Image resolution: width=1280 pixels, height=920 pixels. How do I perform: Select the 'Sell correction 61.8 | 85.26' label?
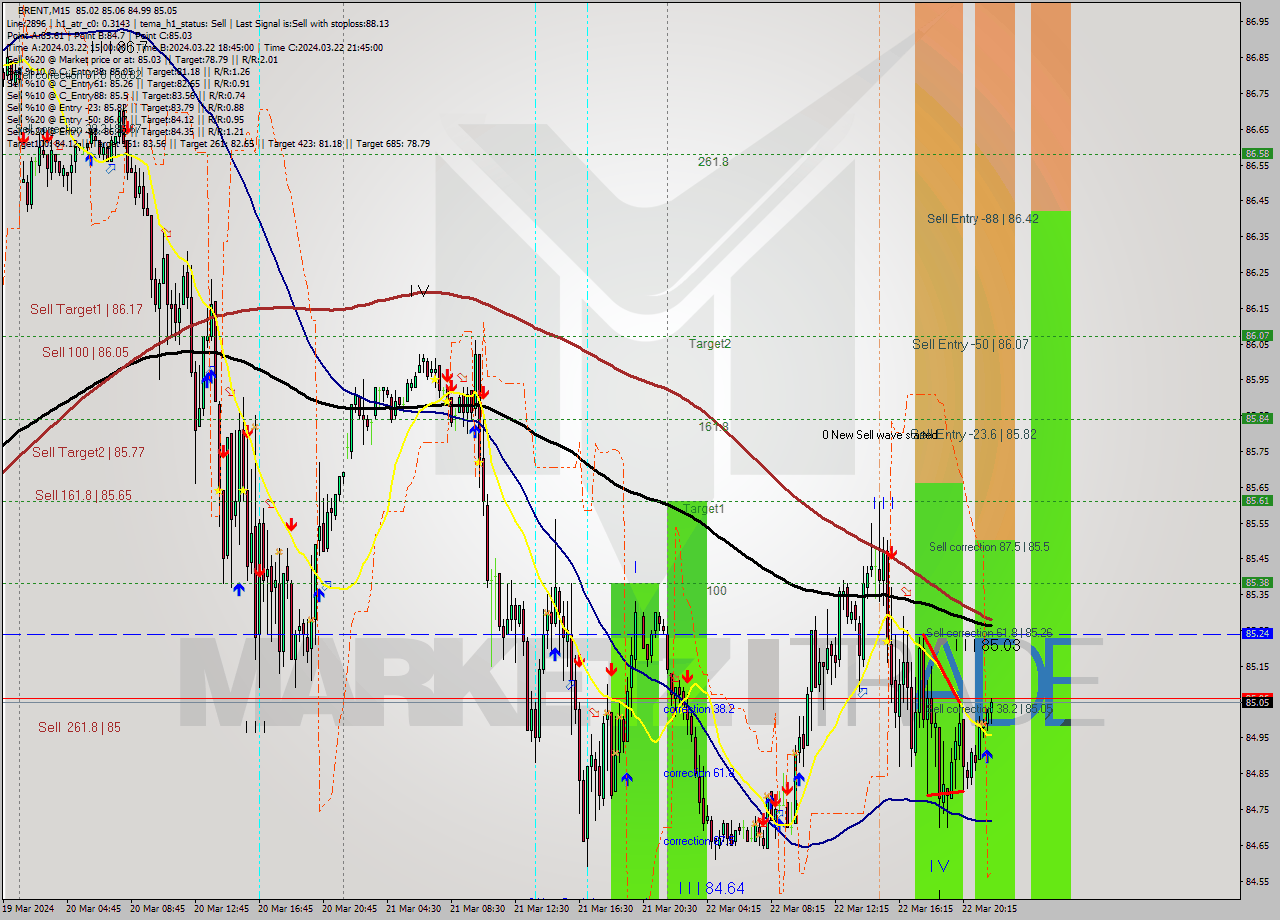(x=989, y=633)
